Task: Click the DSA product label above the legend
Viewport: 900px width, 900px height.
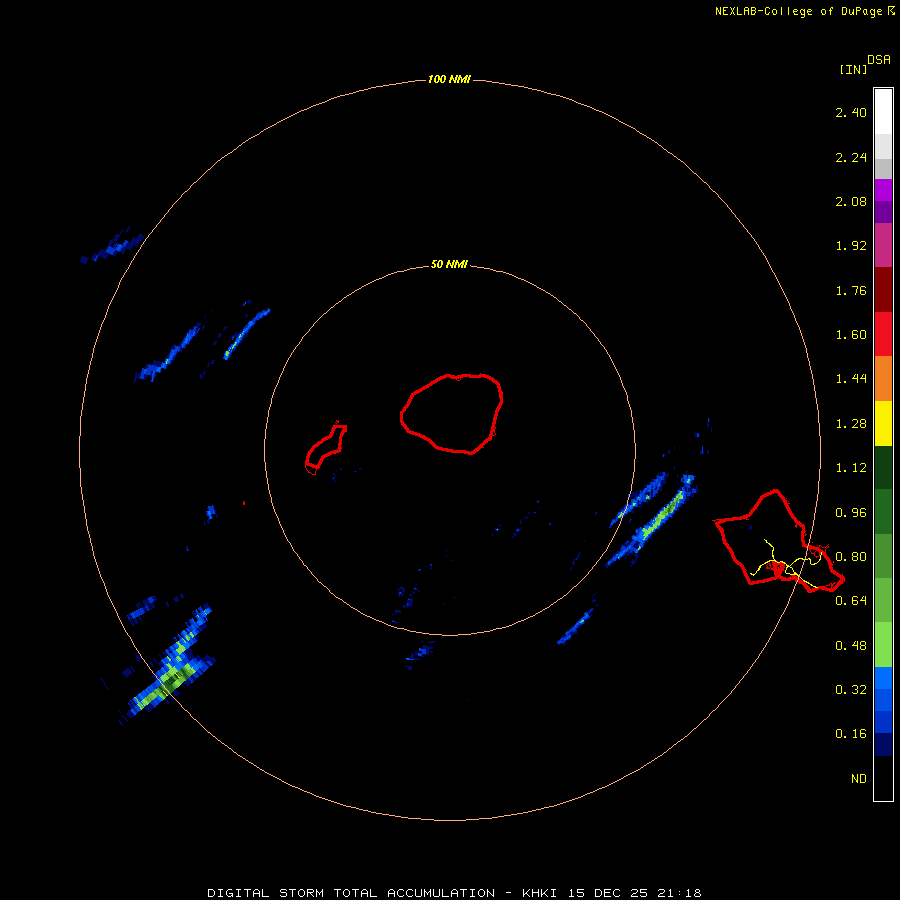Action: (879, 60)
